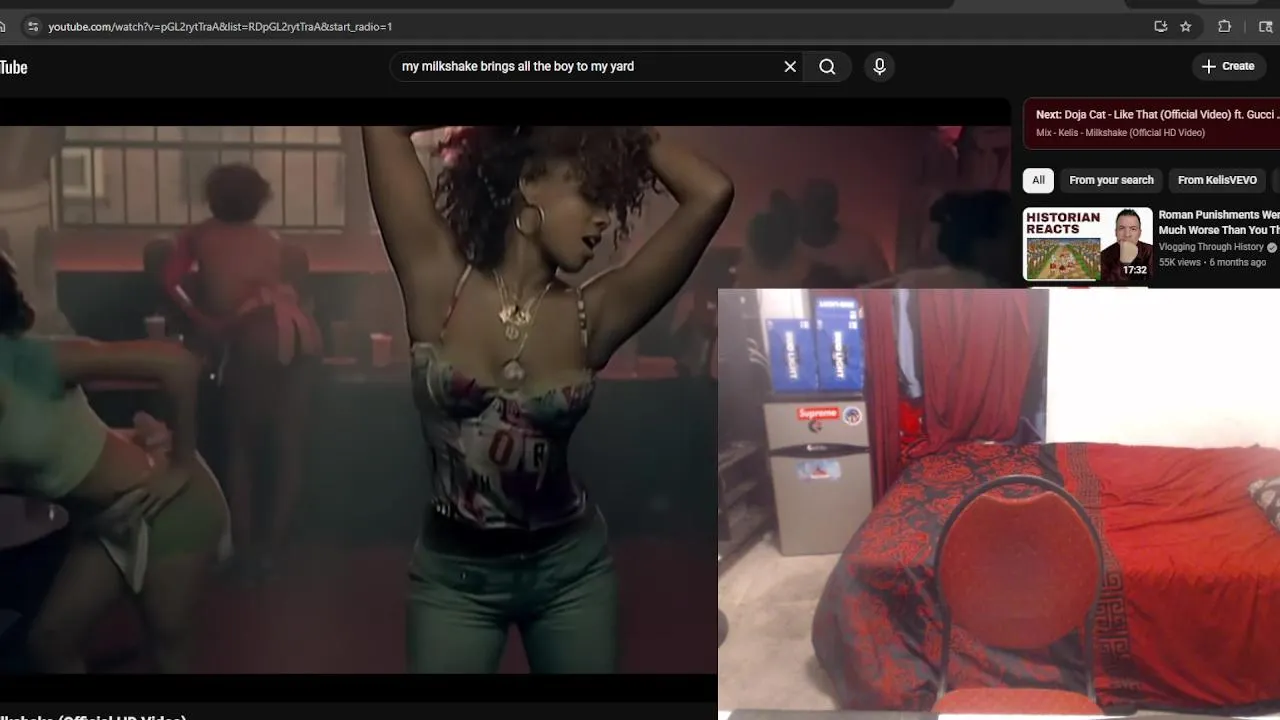
Task: Click "55K views" text
Action: tap(1180, 262)
